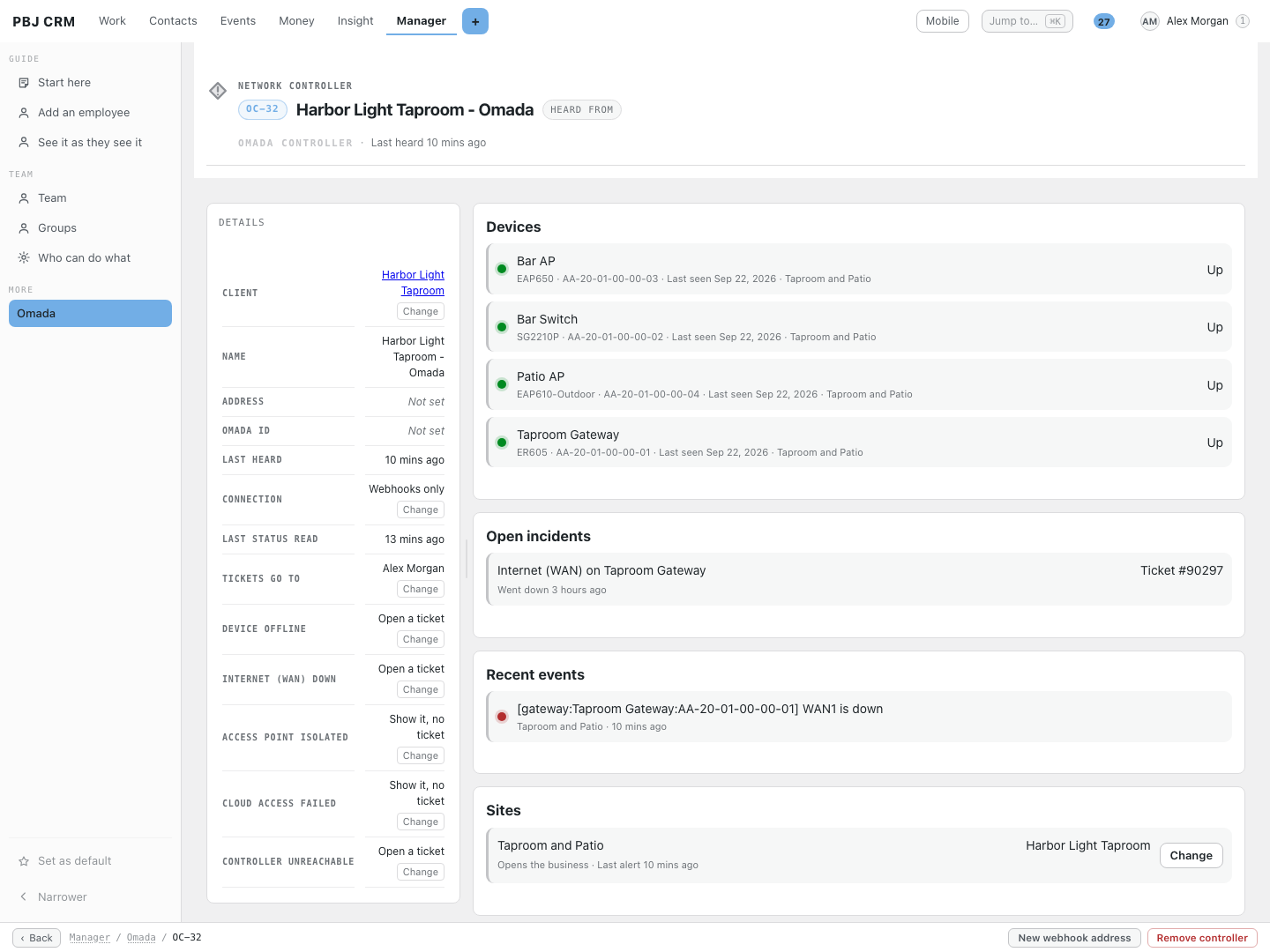The height and width of the screenshot is (952, 1270).
Task: Open the Work menu
Action: point(112,21)
